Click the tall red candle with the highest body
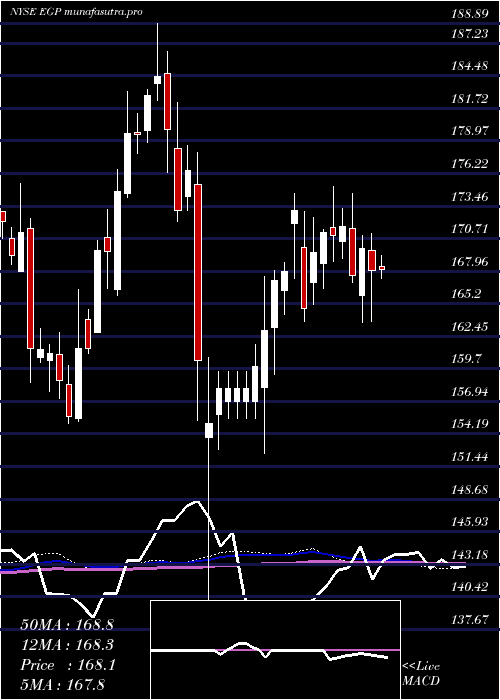The height and width of the screenshot is (700, 500). click(x=167, y=101)
